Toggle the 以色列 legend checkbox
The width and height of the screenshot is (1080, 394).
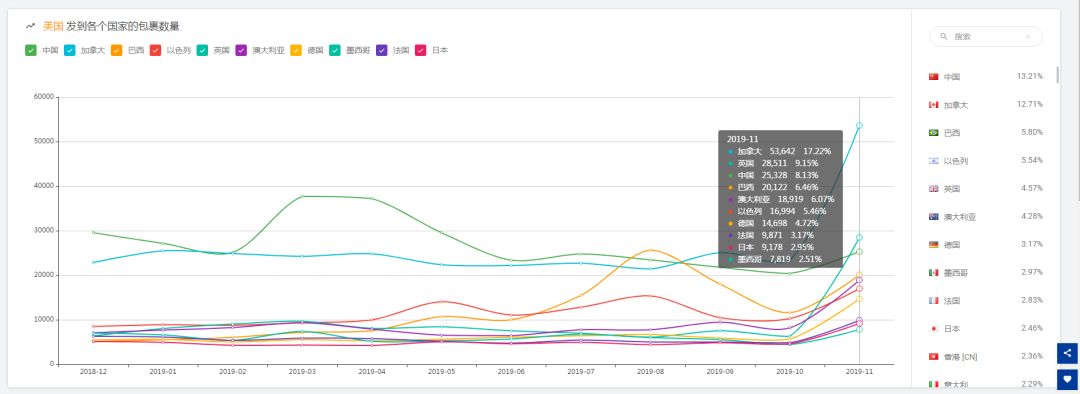tap(156, 50)
